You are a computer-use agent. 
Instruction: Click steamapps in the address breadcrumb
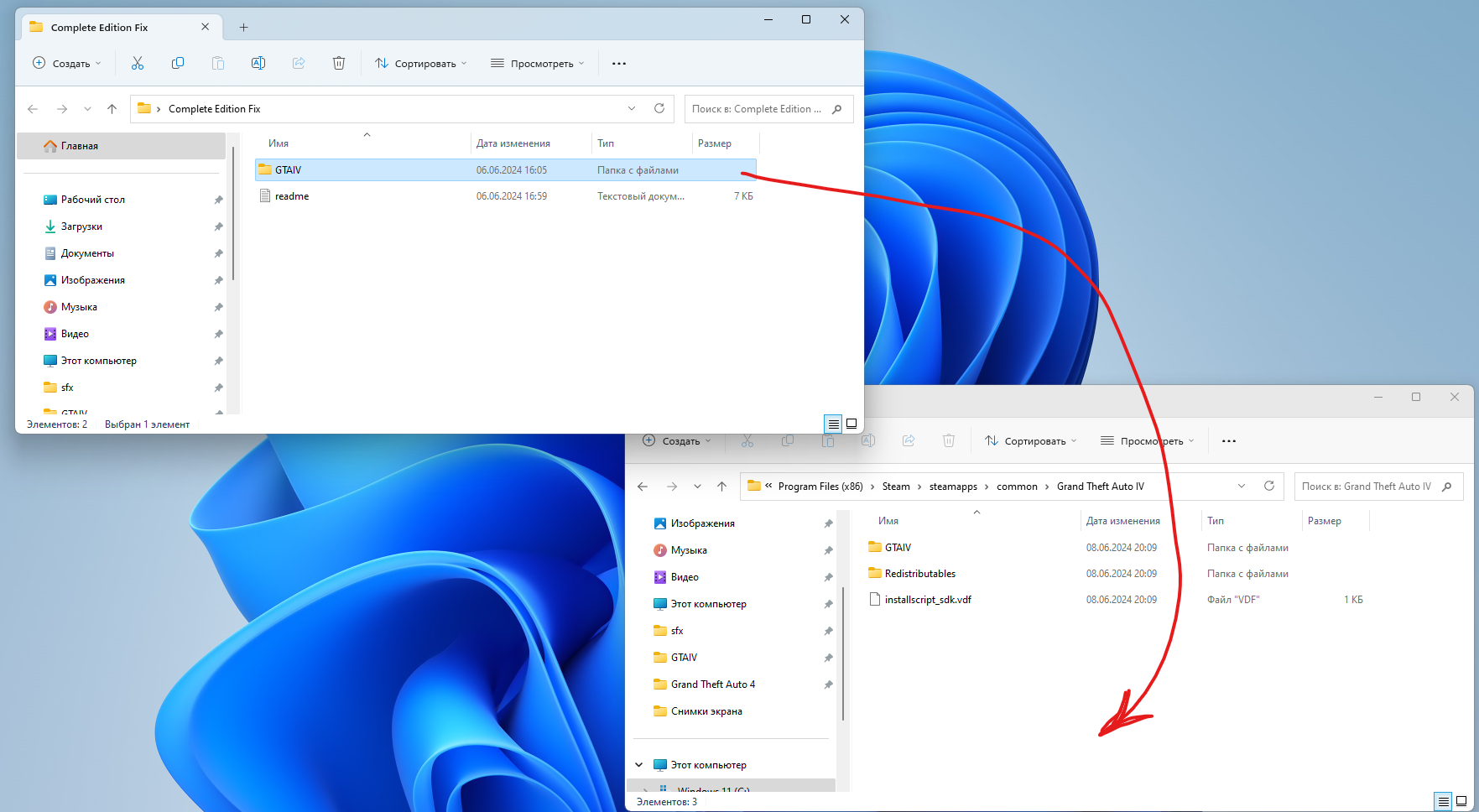coord(953,487)
